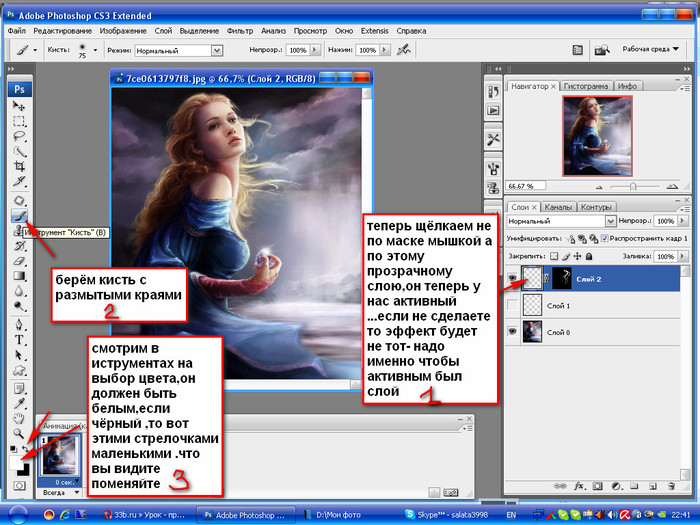Select the Eyedropper tool
Image resolution: width=700 pixels, height=525 pixels.
19,404
